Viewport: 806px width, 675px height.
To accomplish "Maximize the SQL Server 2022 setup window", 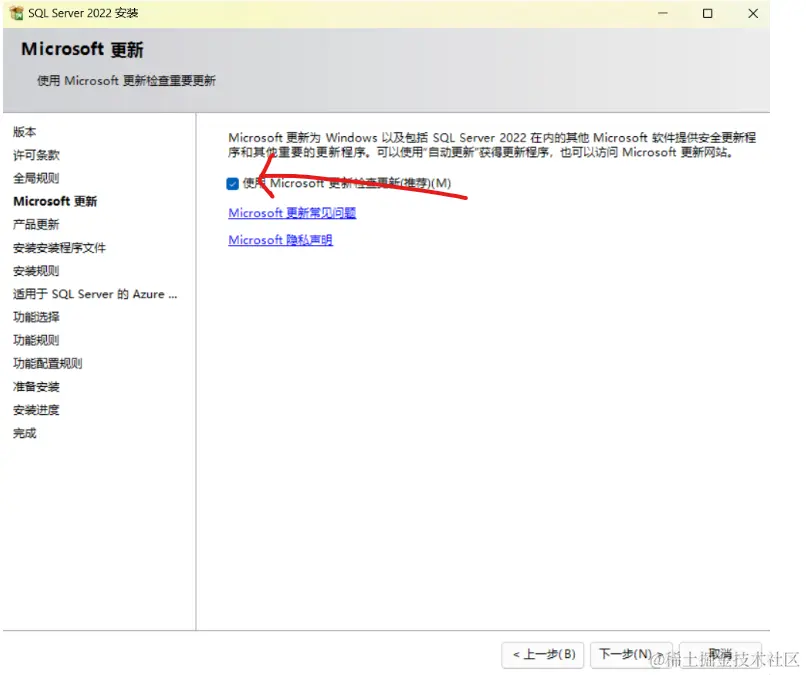I will (x=708, y=13).
